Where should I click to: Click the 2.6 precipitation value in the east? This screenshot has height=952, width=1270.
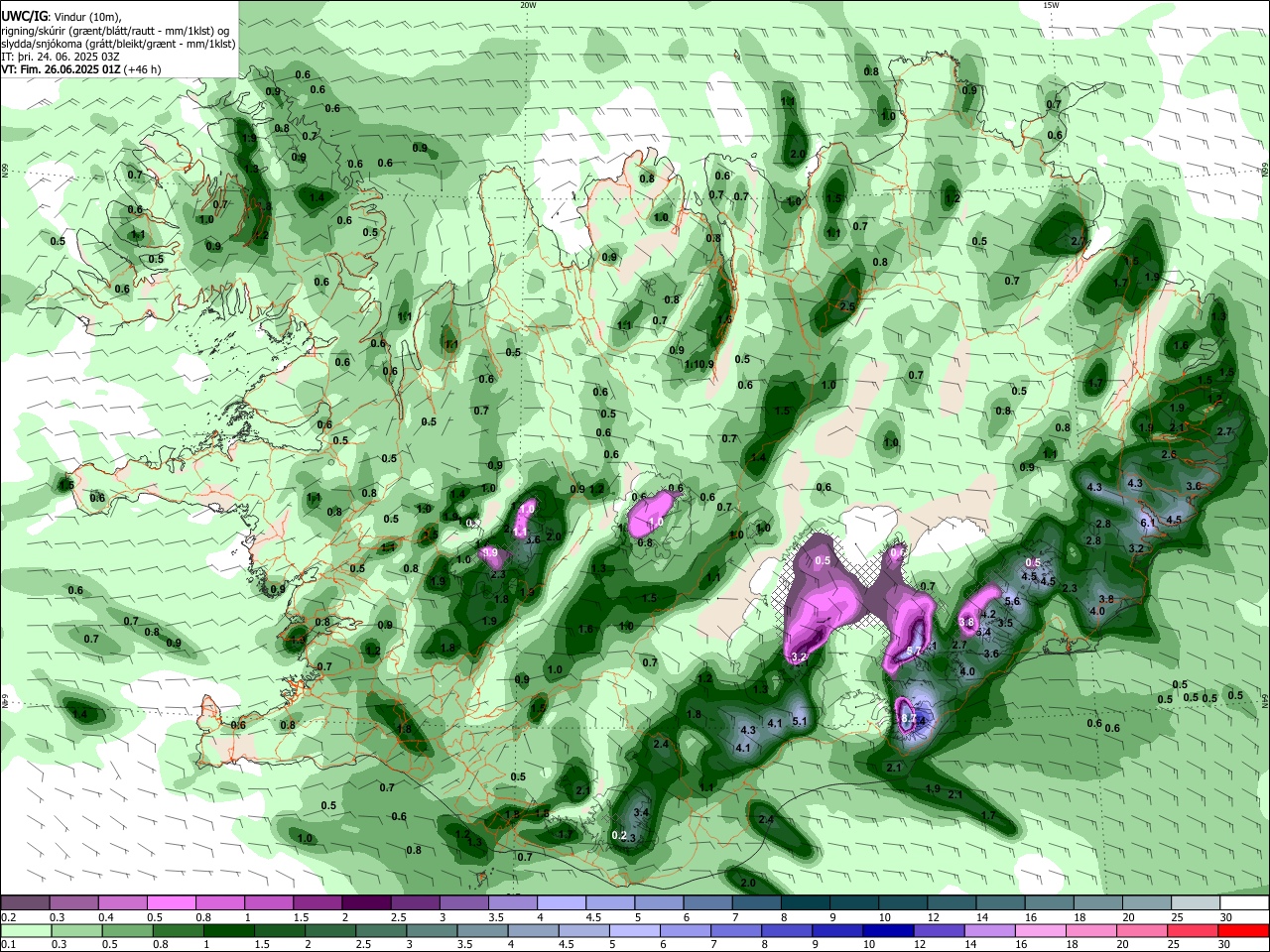coord(1169,454)
